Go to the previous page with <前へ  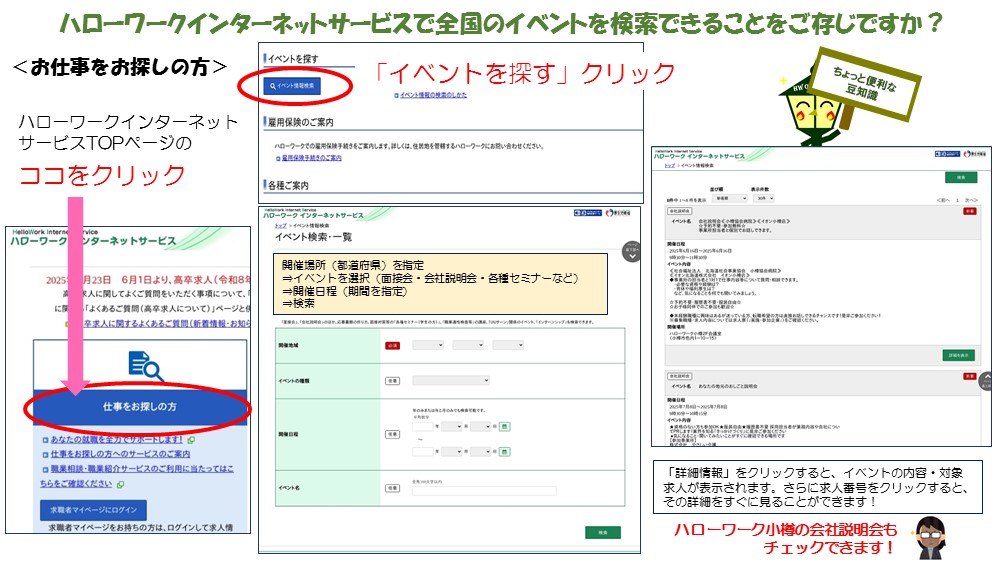943,201
